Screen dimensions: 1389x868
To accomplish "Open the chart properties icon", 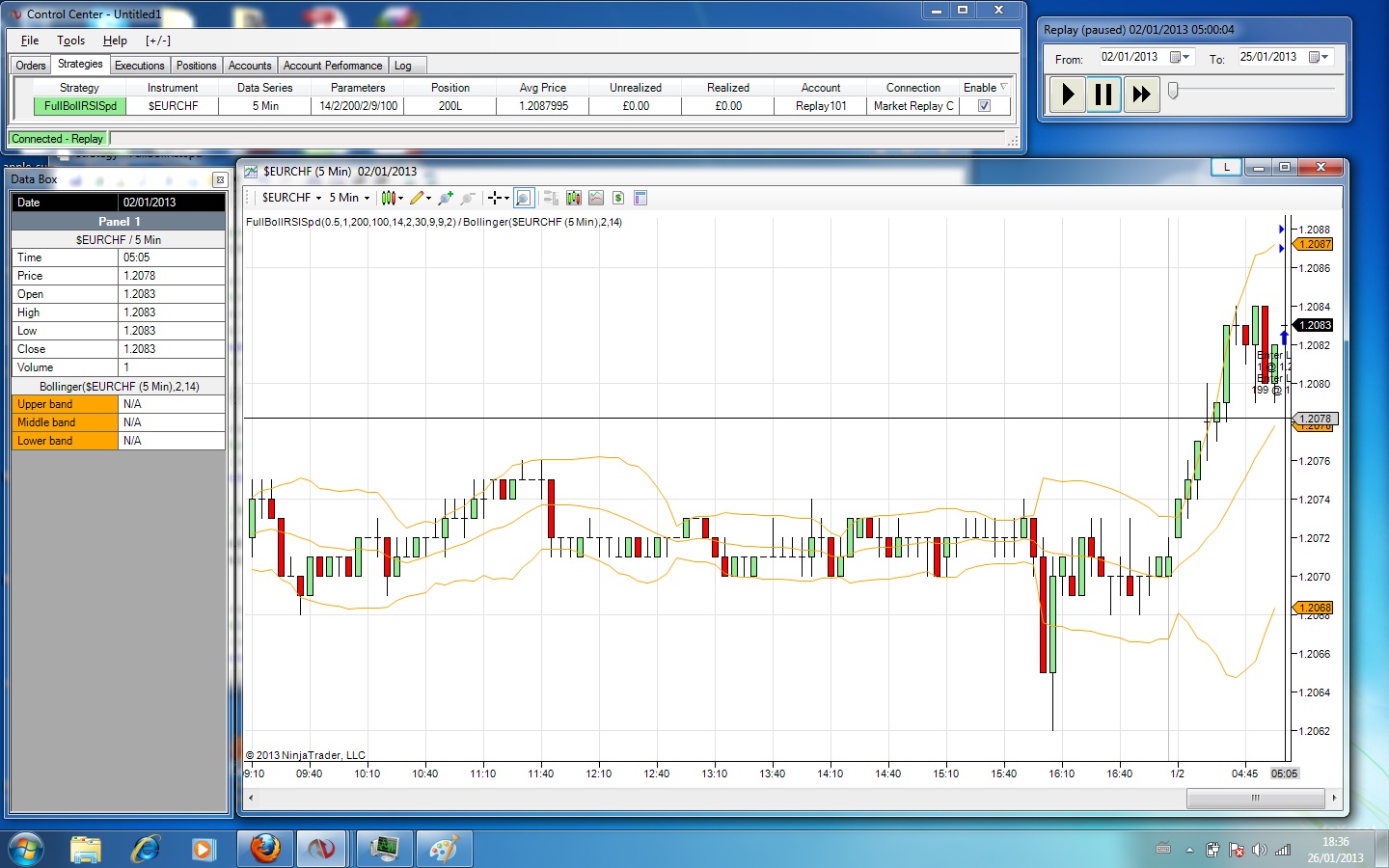I will [x=640, y=198].
